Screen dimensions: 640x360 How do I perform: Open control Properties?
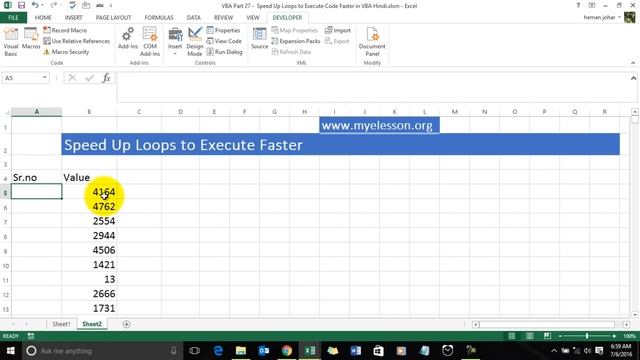223,30
